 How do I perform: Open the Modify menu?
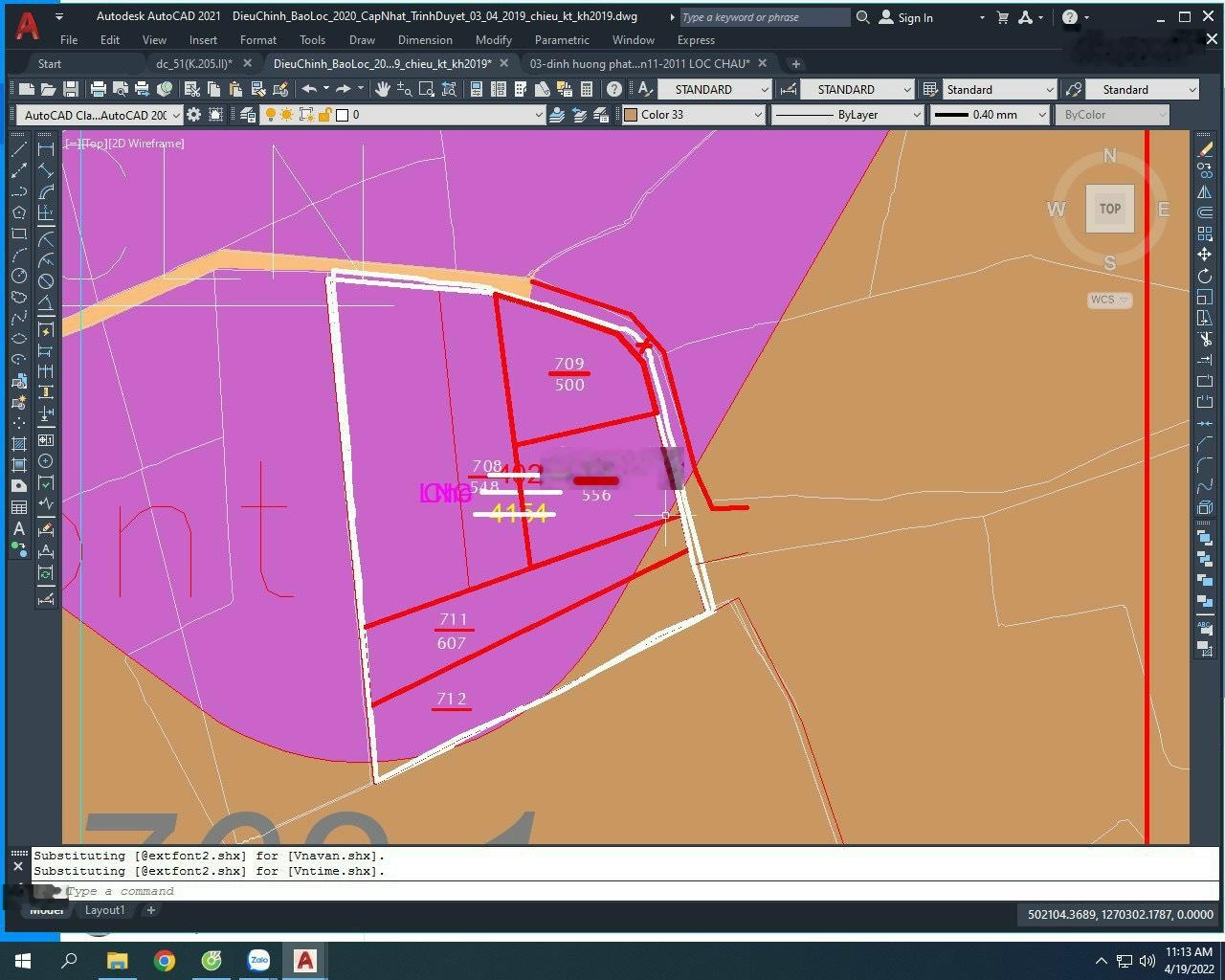point(493,40)
